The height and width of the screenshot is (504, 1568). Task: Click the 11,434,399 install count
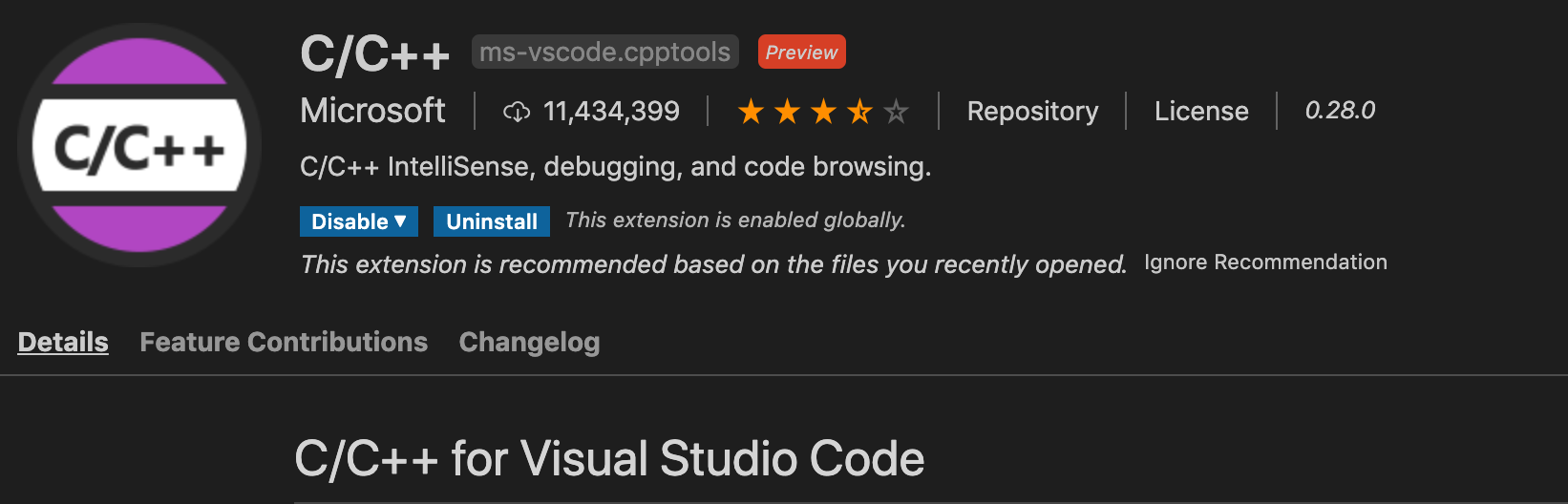point(611,112)
